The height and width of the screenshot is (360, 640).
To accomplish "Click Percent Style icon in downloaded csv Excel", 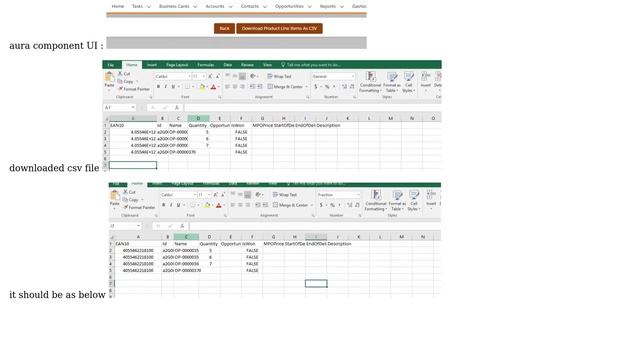I will point(327,87).
